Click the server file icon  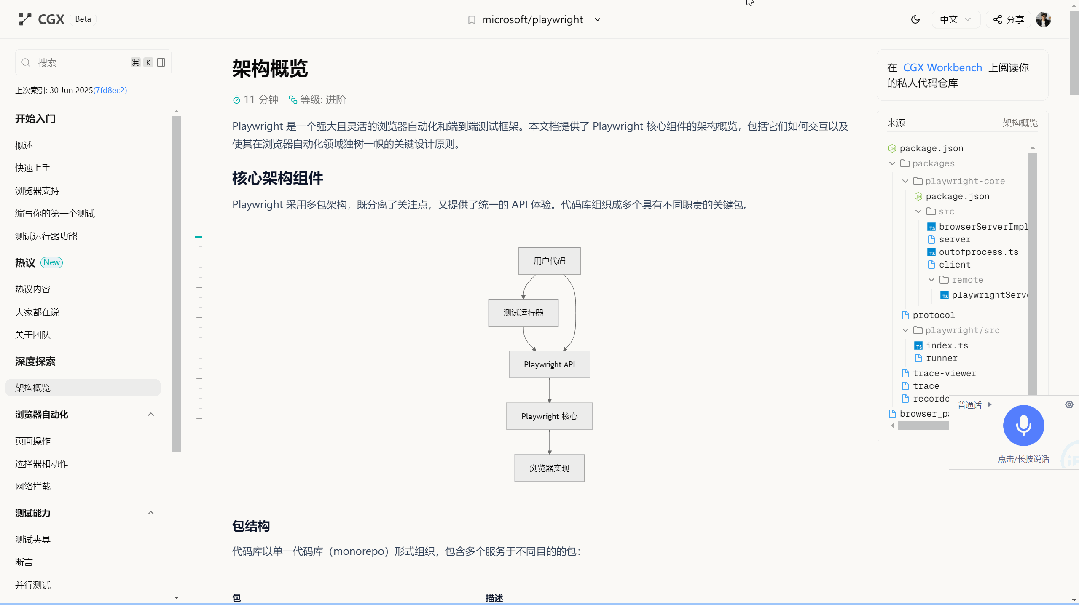click(931, 239)
